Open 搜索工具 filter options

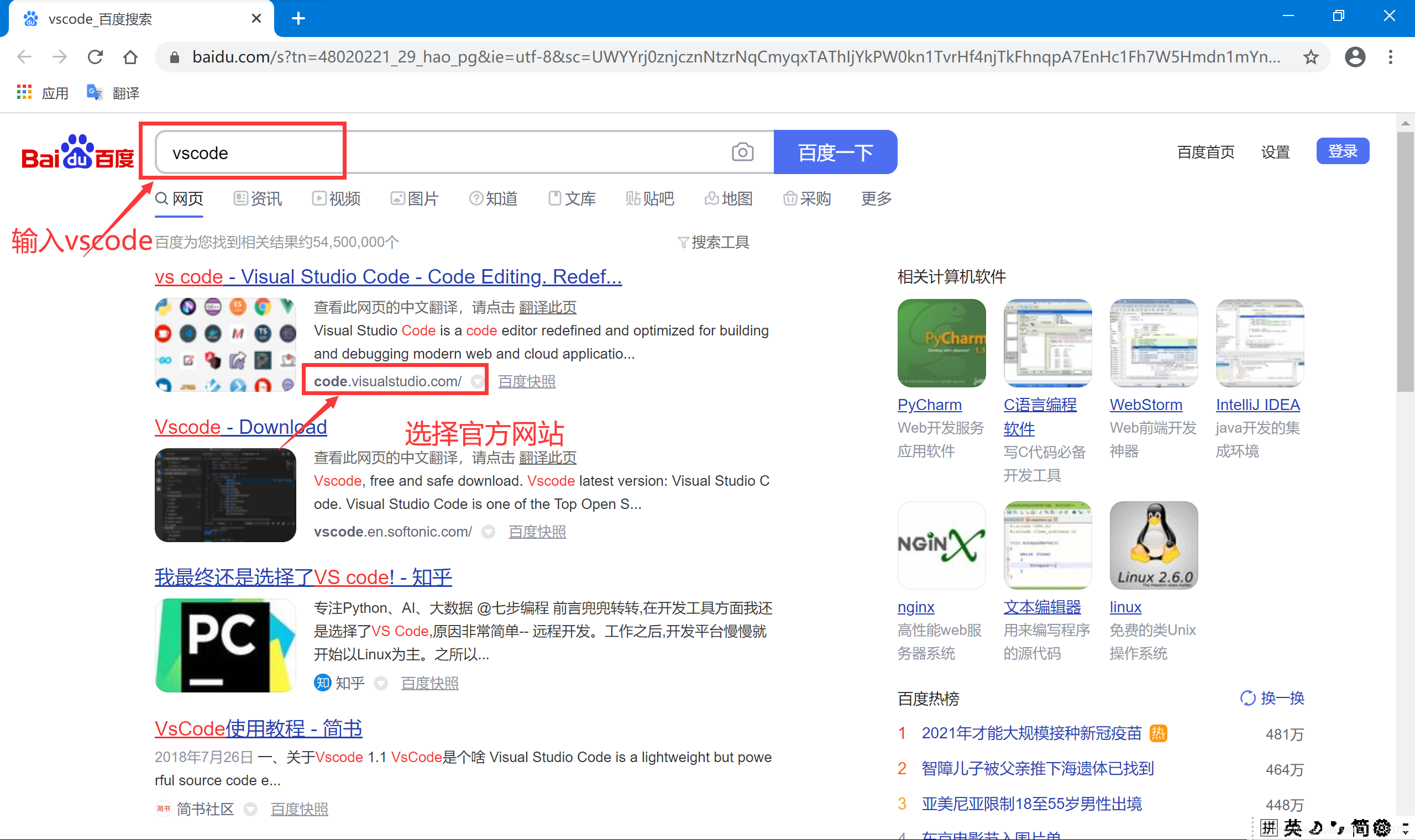click(713, 242)
